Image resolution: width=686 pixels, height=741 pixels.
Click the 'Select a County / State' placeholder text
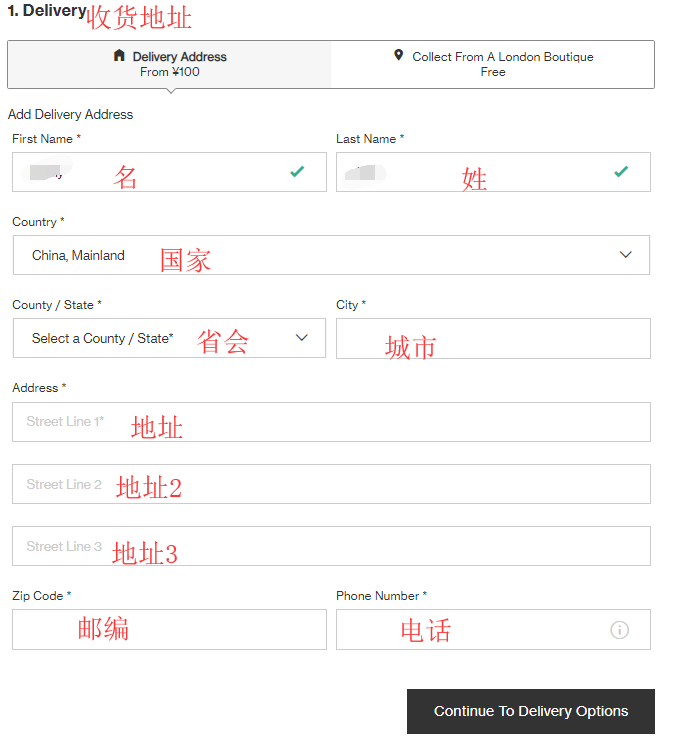tap(103, 339)
